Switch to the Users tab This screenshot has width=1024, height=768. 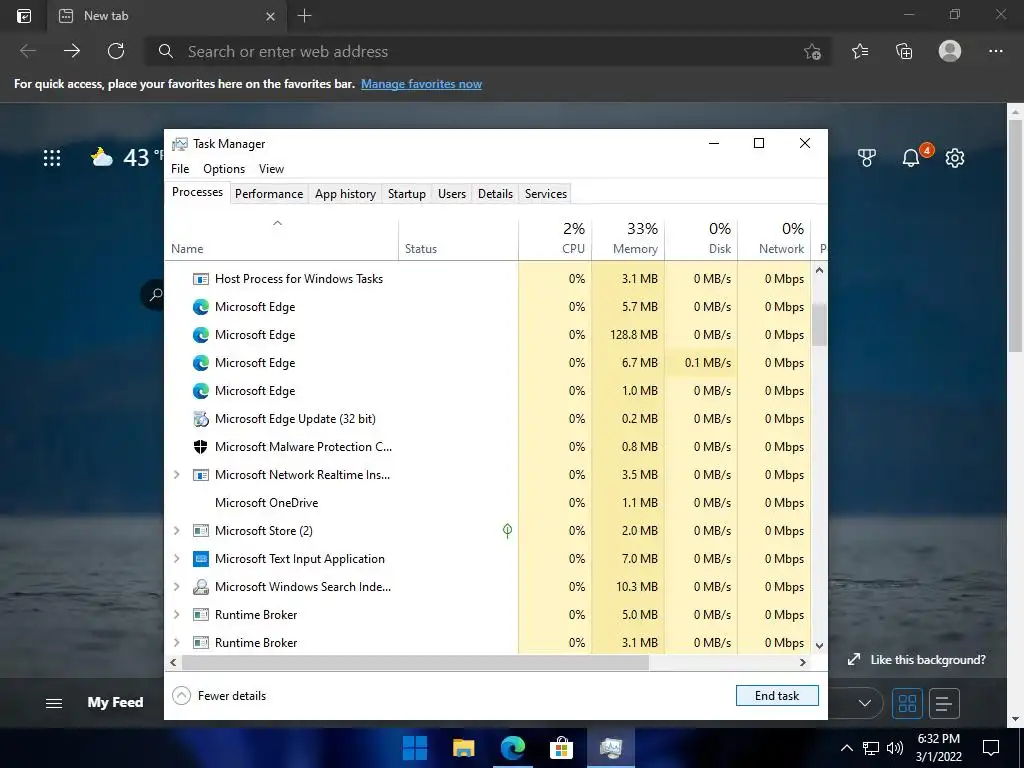452,193
